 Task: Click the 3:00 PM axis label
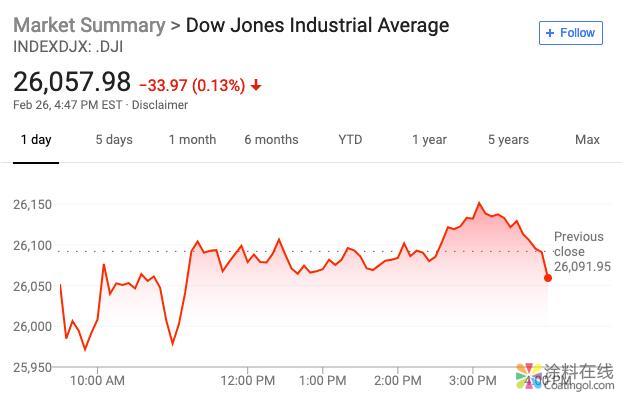pyautogui.click(x=472, y=381)
